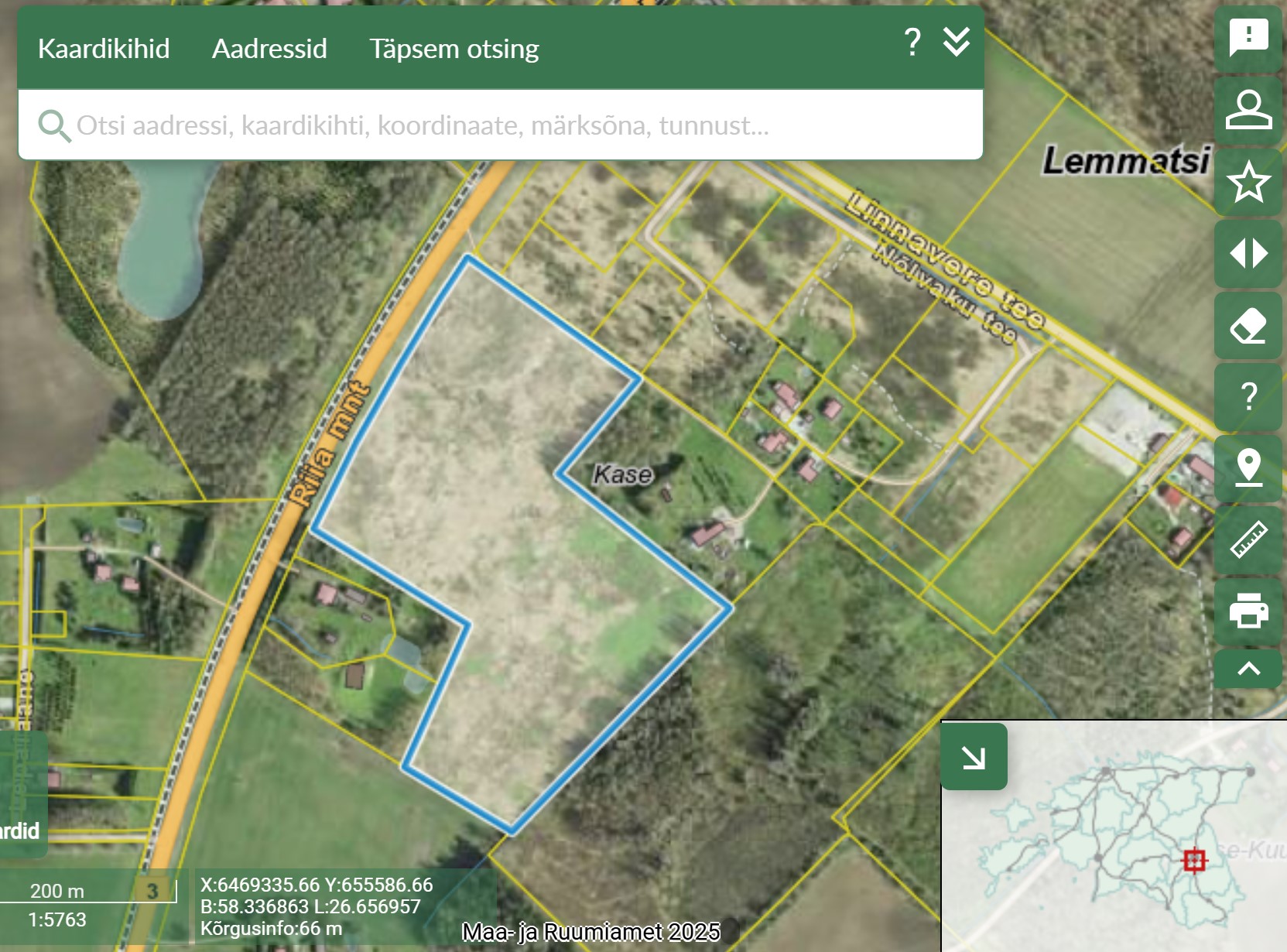
Task: Open the Kaardikihid tab
Action: point(104,49)
